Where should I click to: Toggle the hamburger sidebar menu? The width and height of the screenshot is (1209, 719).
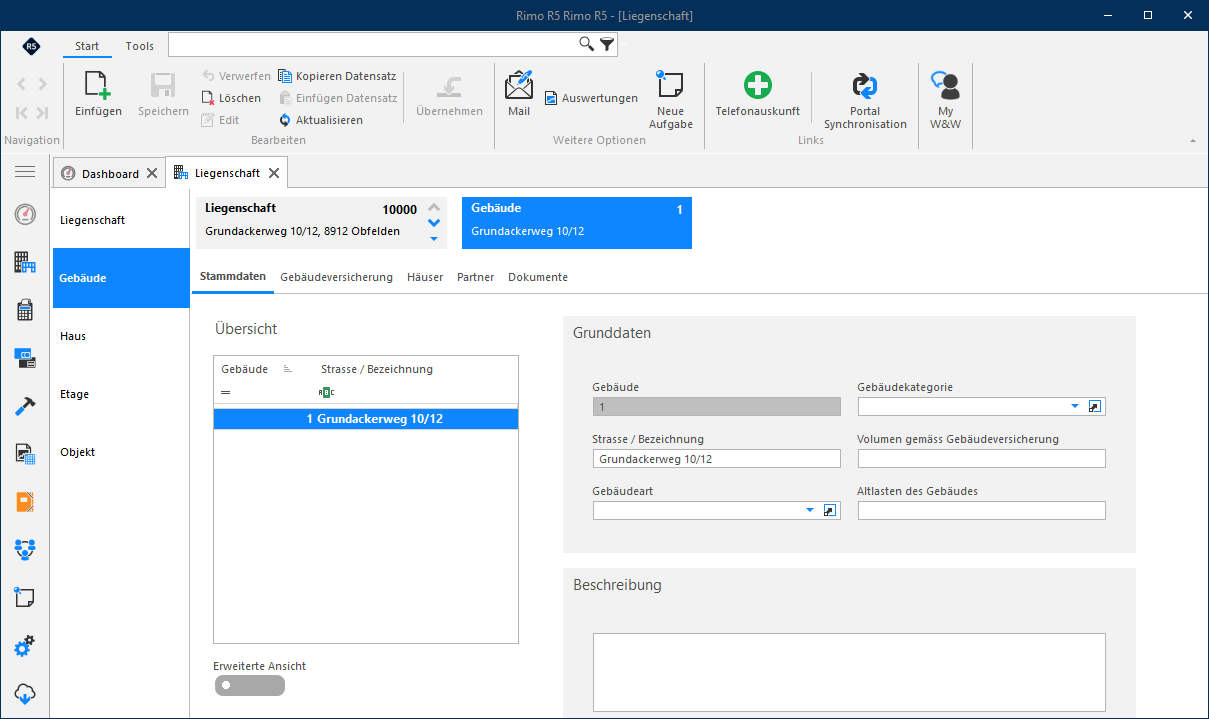tap(25, 172)
